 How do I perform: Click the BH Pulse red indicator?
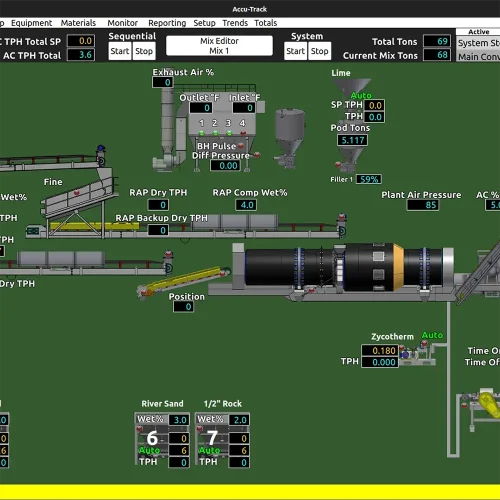tap(241, 146)
